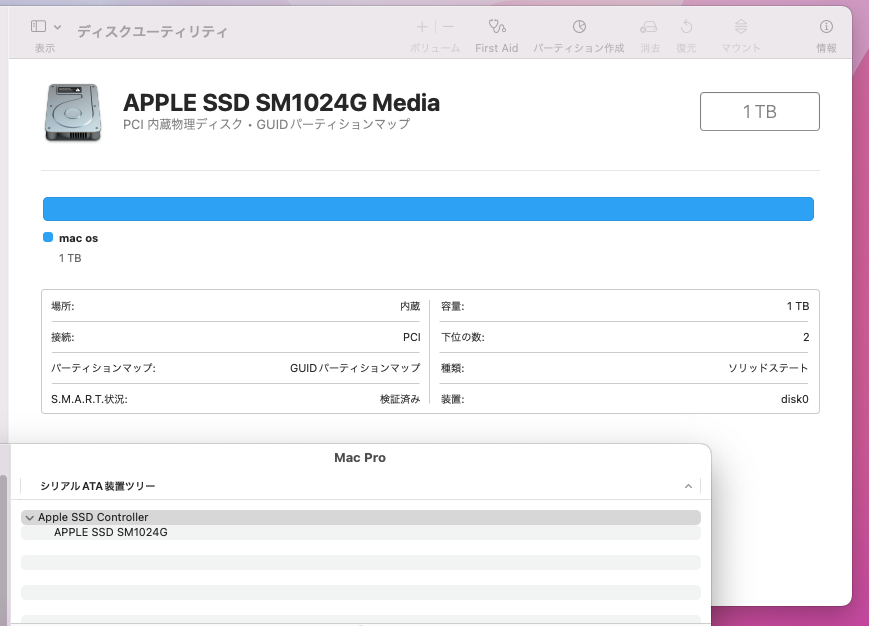Click the GUID パーティションマップ table value

coord(355,368)
